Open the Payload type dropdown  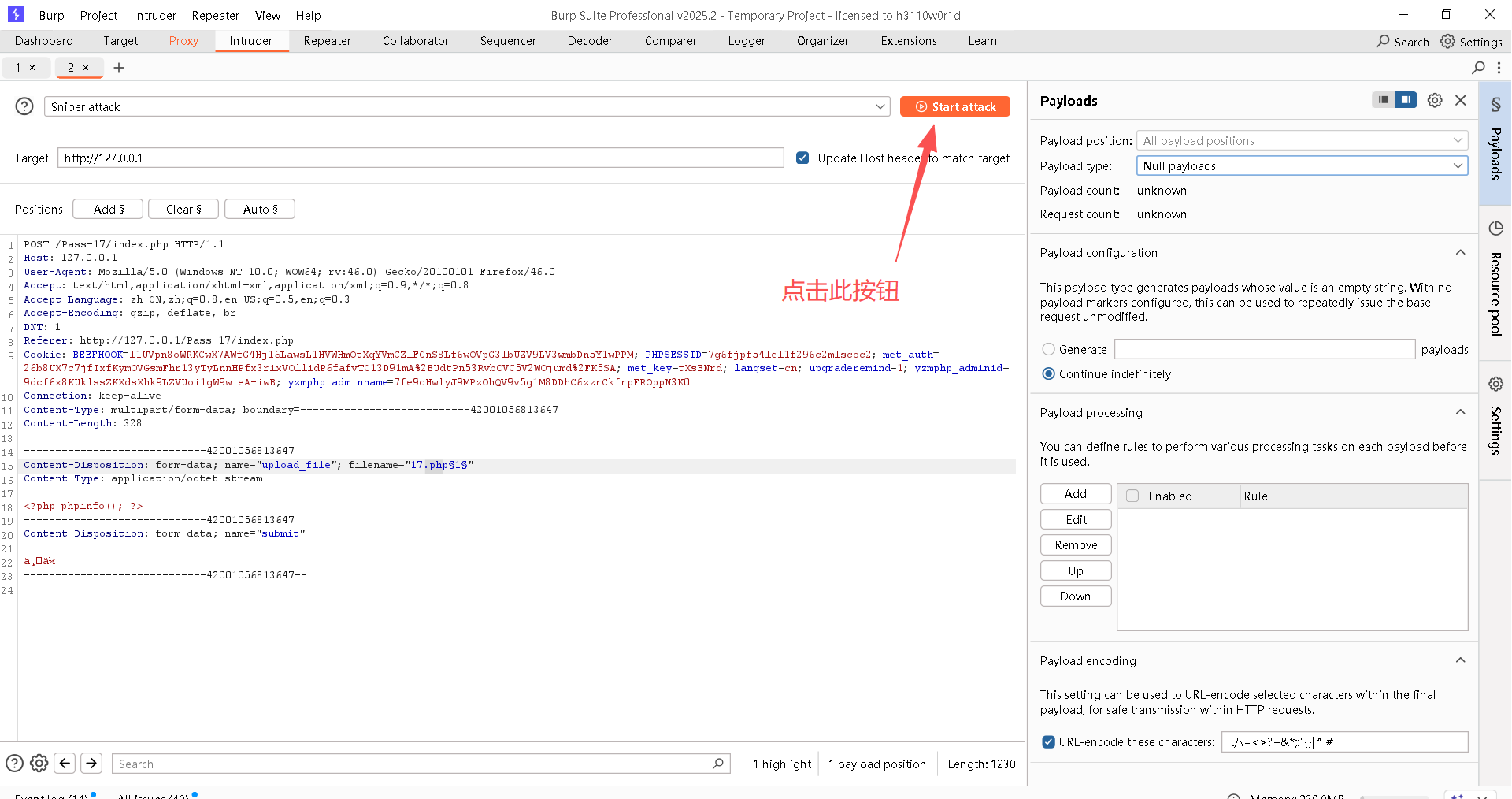click(x=1302, y=165)
